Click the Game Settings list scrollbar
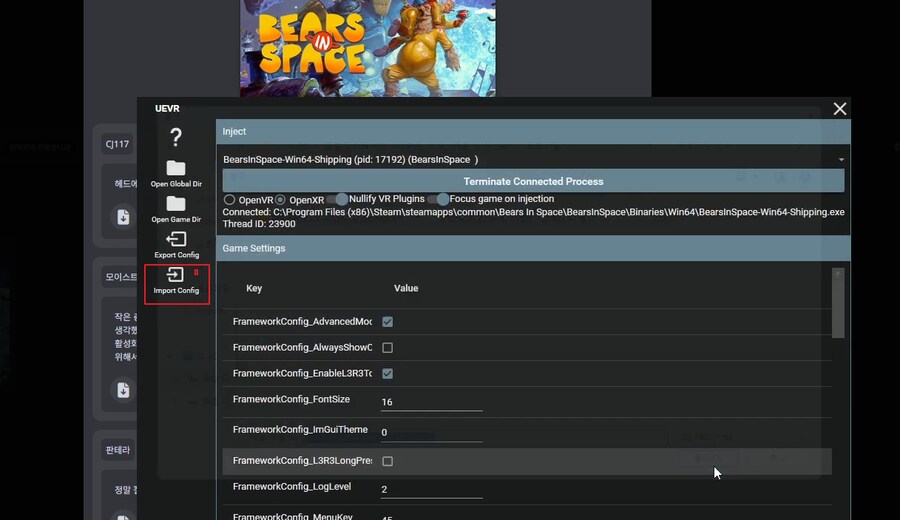The width and height of the screenshot is (900, 520). [x=838, y=304]
